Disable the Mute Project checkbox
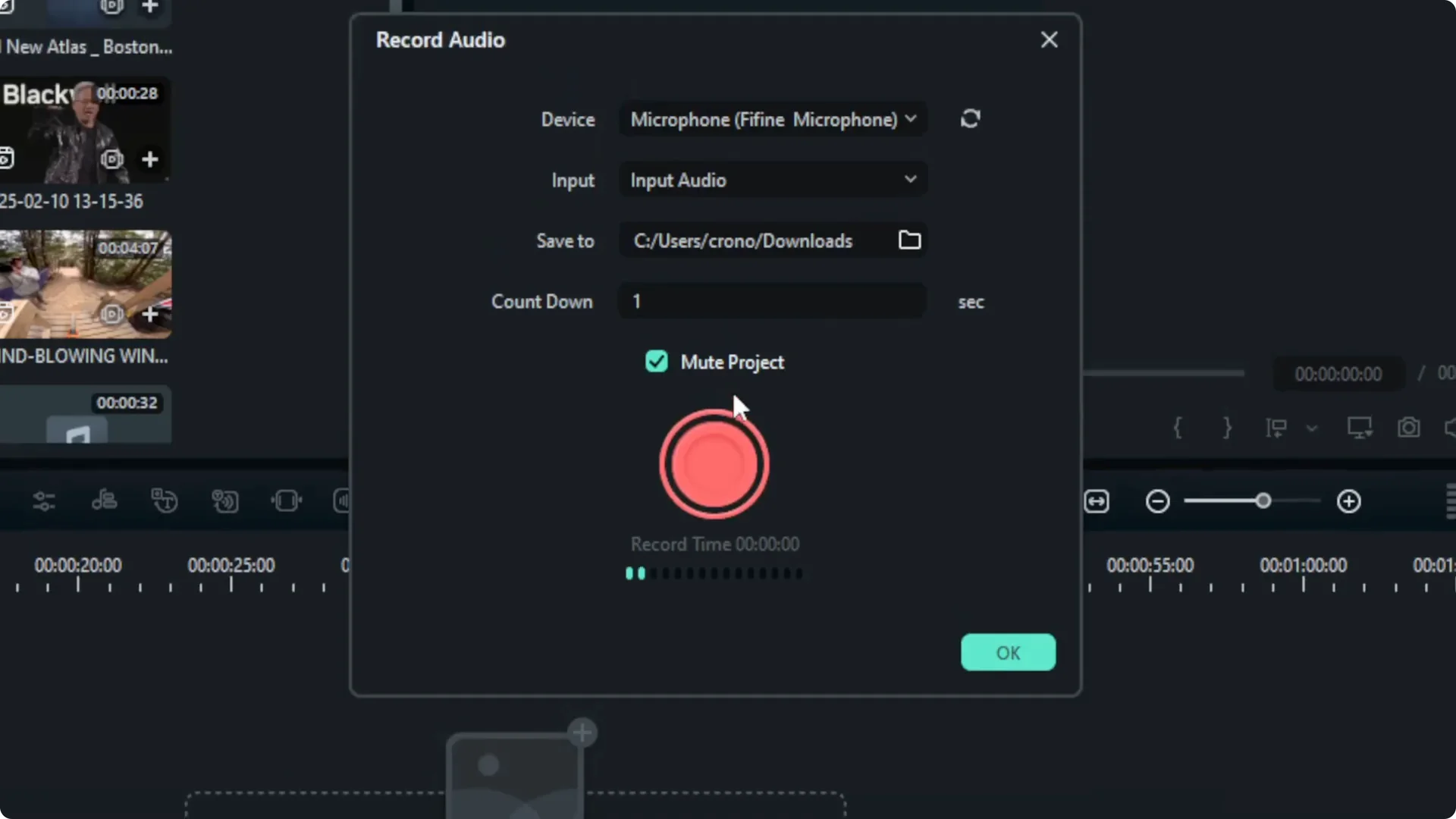This screenshot has width=1456, height=819. [657, 362]
